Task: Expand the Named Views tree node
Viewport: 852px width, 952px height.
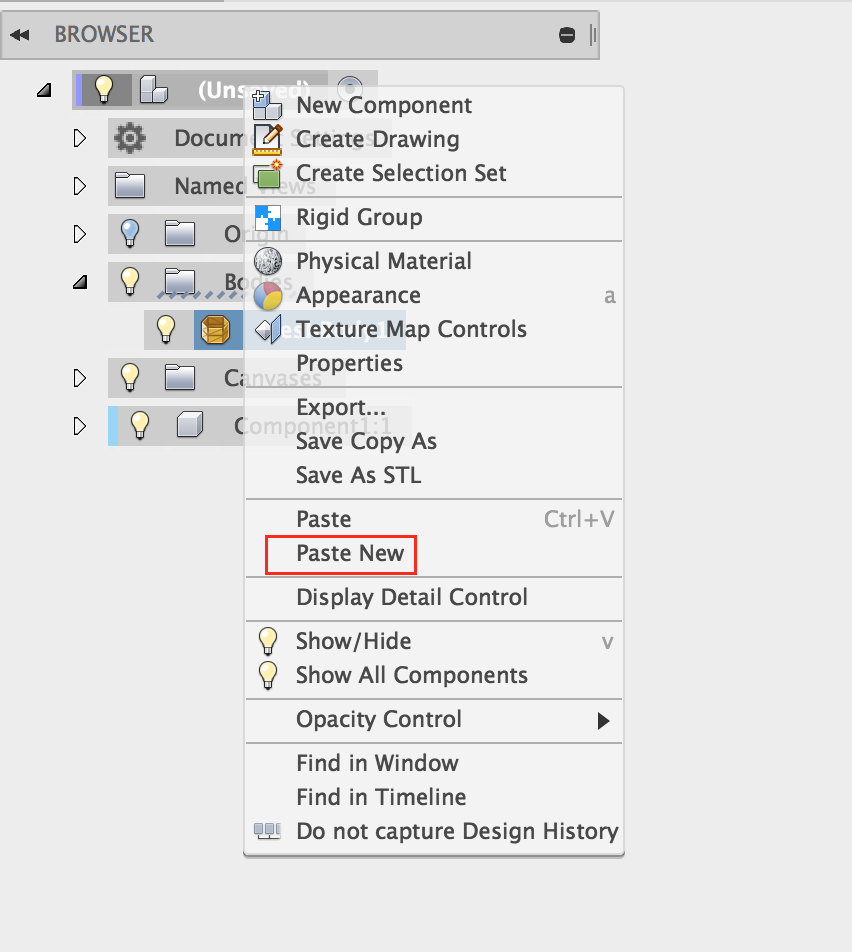Action: click(x=81, y=186)
